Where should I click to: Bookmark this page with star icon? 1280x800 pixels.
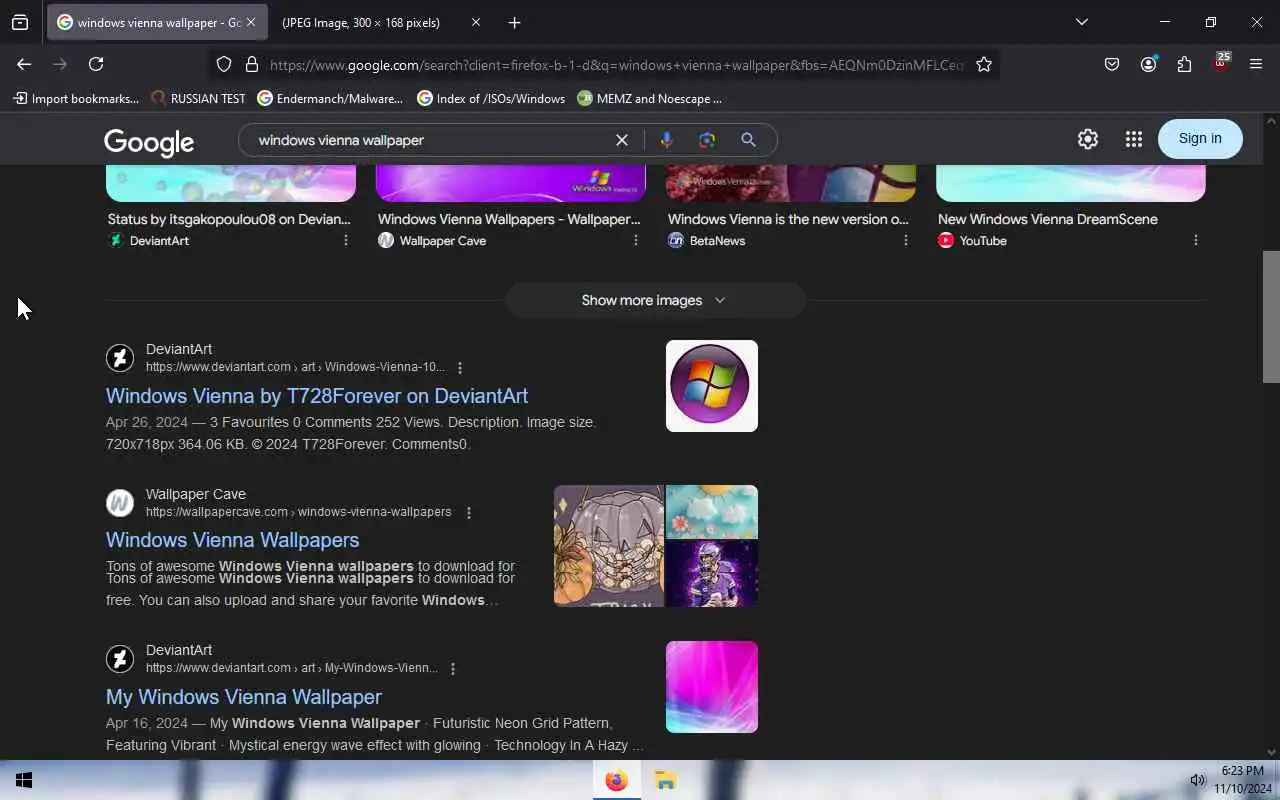pyautogui.click(x=984, y=64)
